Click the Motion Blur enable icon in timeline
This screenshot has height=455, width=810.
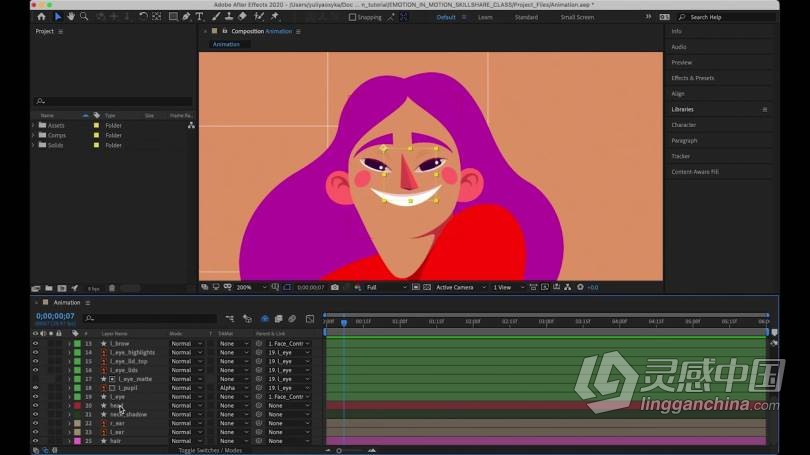pyautogui.click(x=292, y=319)
